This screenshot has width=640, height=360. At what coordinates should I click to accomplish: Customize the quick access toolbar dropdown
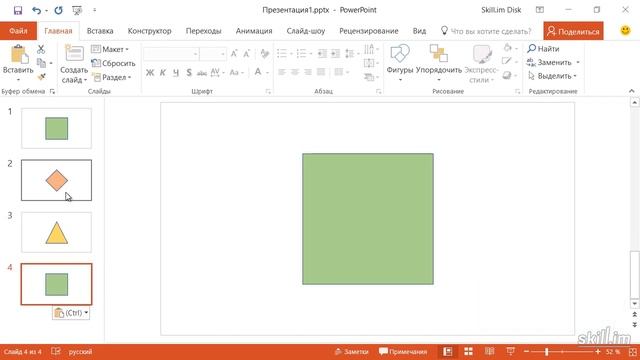click(x=94, y=10)
